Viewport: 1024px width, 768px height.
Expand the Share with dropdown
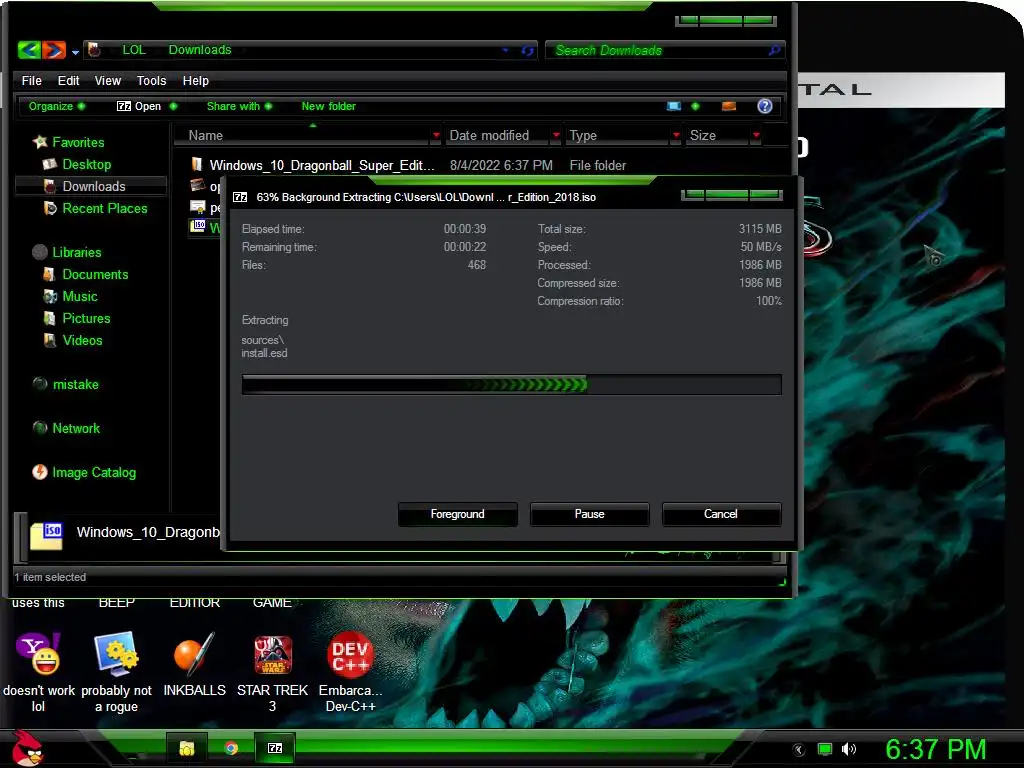click(x=239, y=106)
